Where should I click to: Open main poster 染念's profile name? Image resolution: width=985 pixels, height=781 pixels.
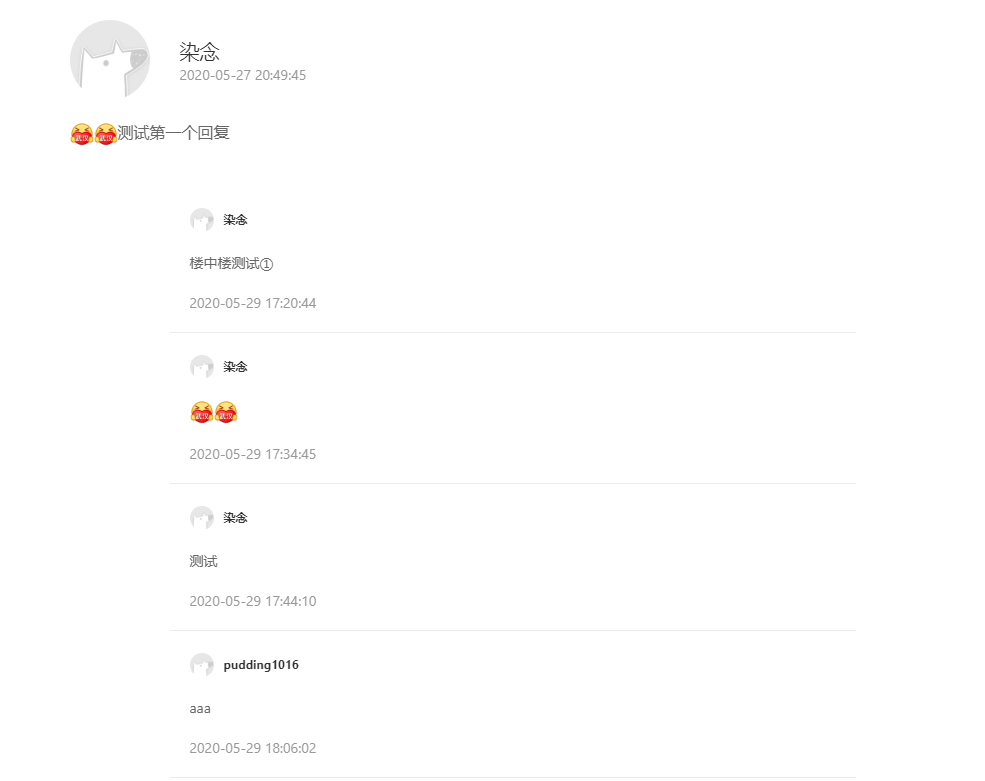click(199, 52)
